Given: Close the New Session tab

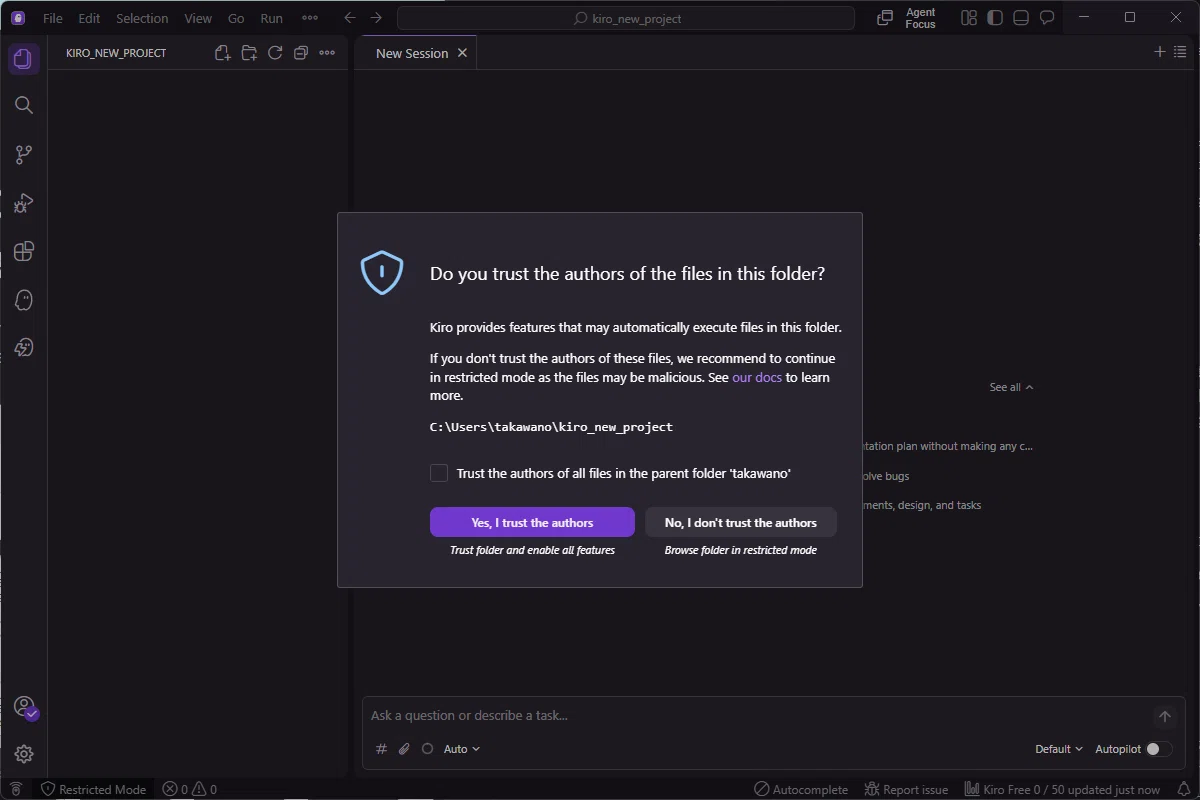Looking at the screenshot, I should tap(462, 53).
